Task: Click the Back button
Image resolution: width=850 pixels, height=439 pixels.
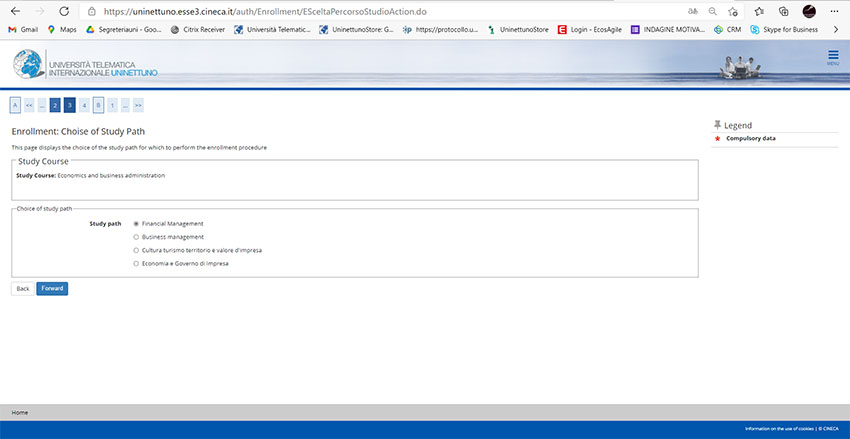Action: (x=23, y=288)
